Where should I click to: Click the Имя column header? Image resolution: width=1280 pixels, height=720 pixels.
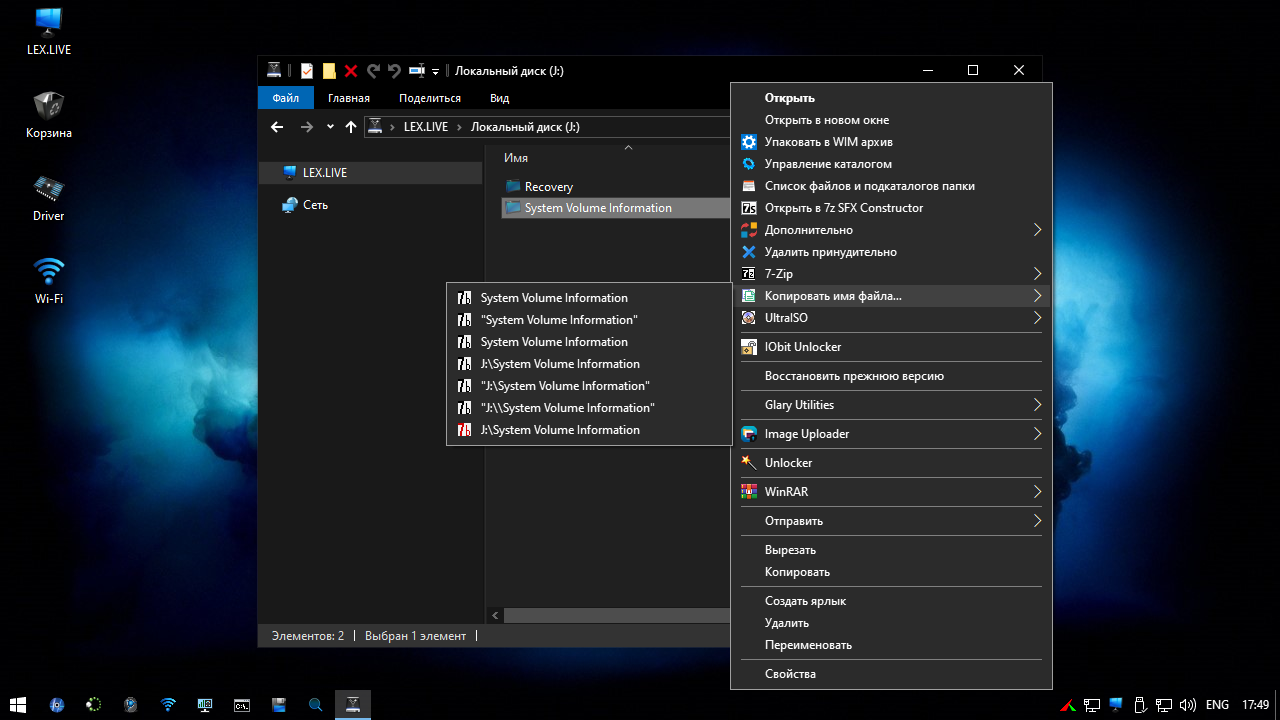click(x=516, y=158)
